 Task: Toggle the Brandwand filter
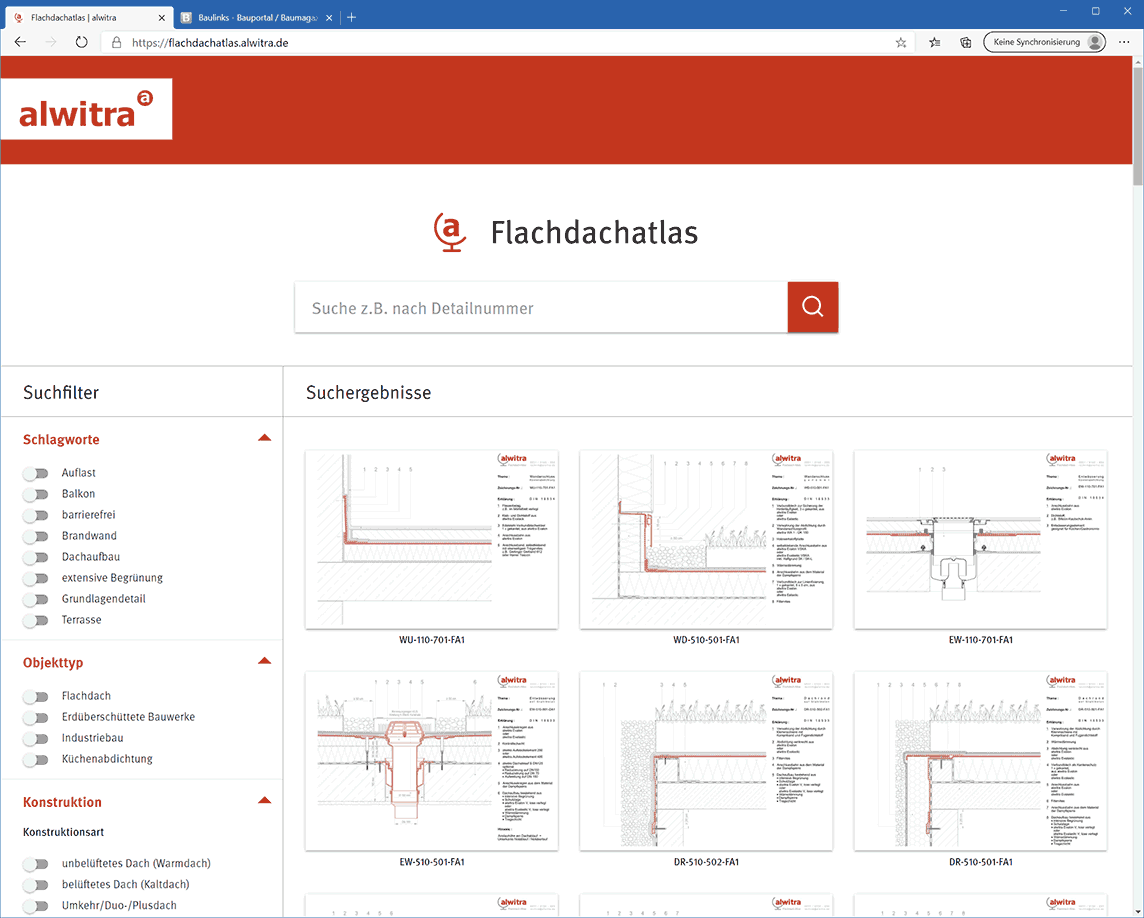pos(35,536)
